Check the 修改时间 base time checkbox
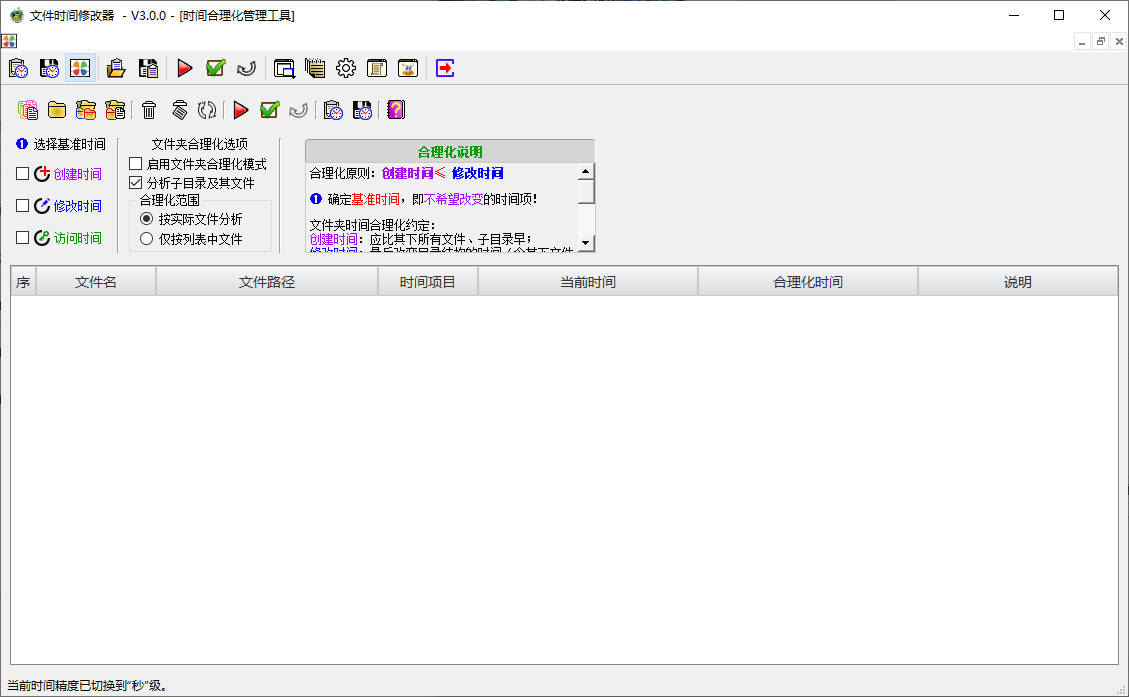Screen dimensions: 1129x697 [x=22, y=205]
